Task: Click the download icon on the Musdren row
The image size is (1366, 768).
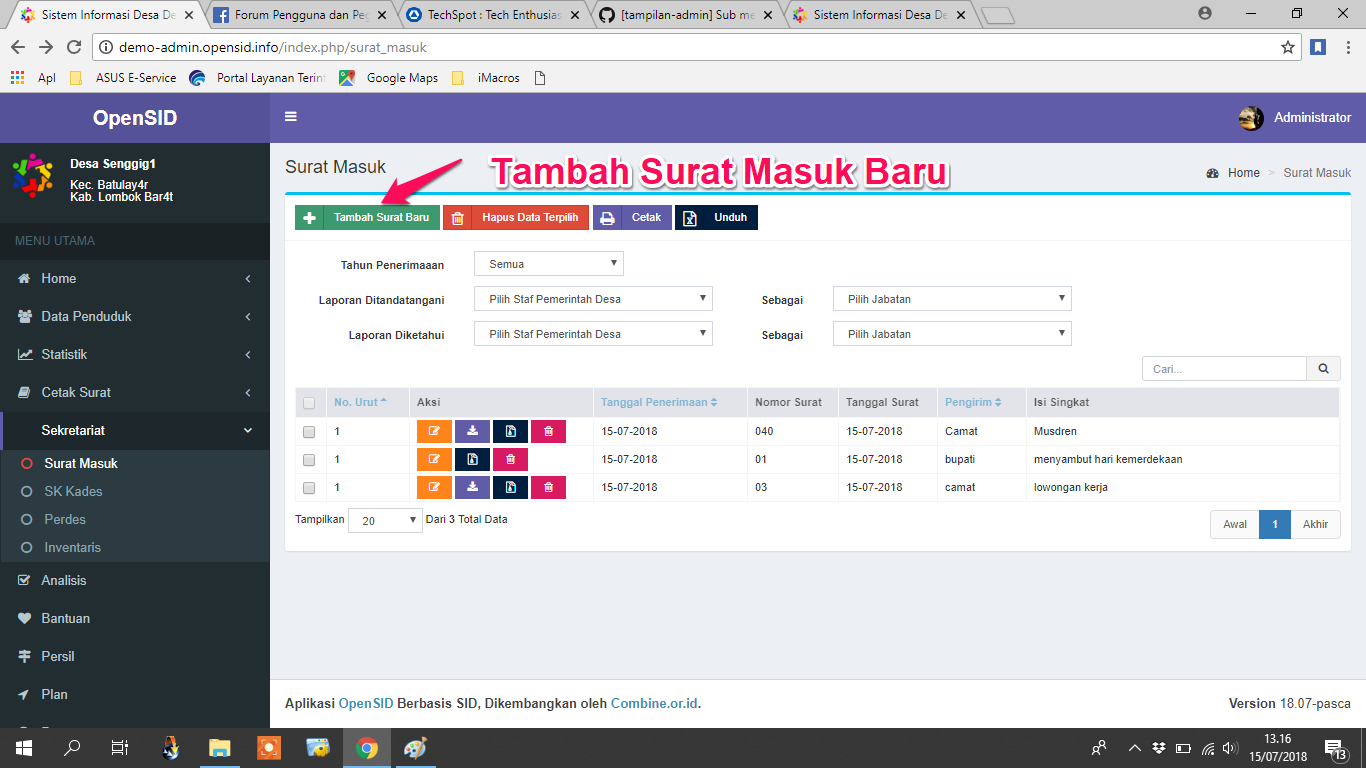Action: [x=472, y=432]
